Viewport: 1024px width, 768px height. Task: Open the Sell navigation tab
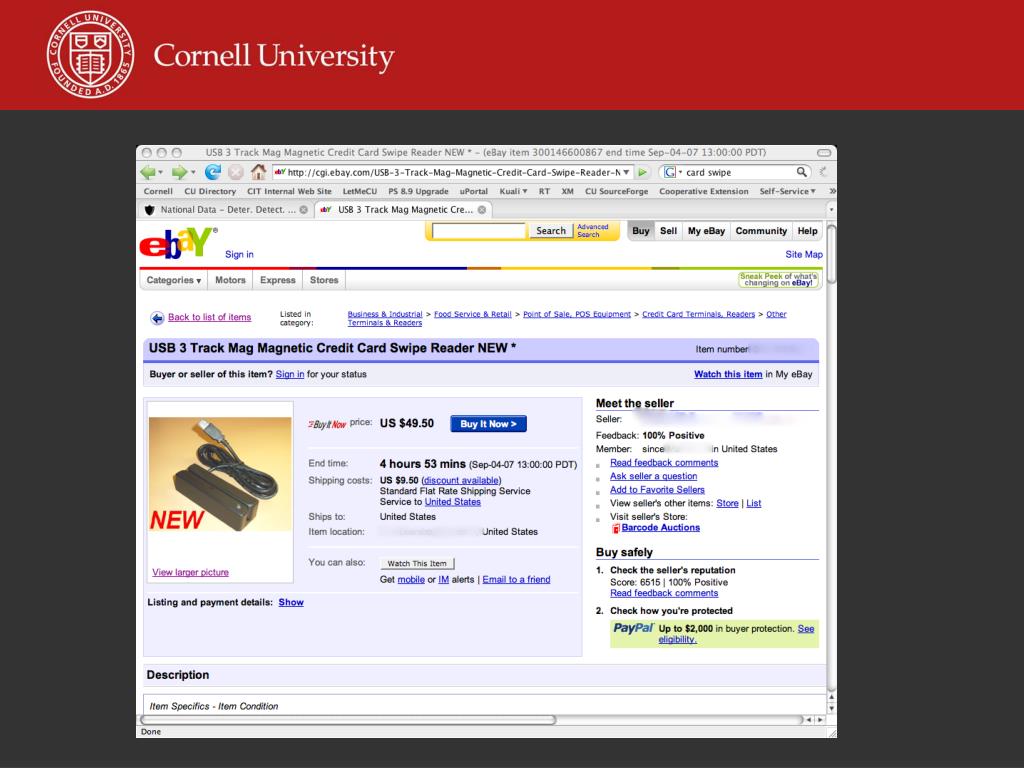668,231
